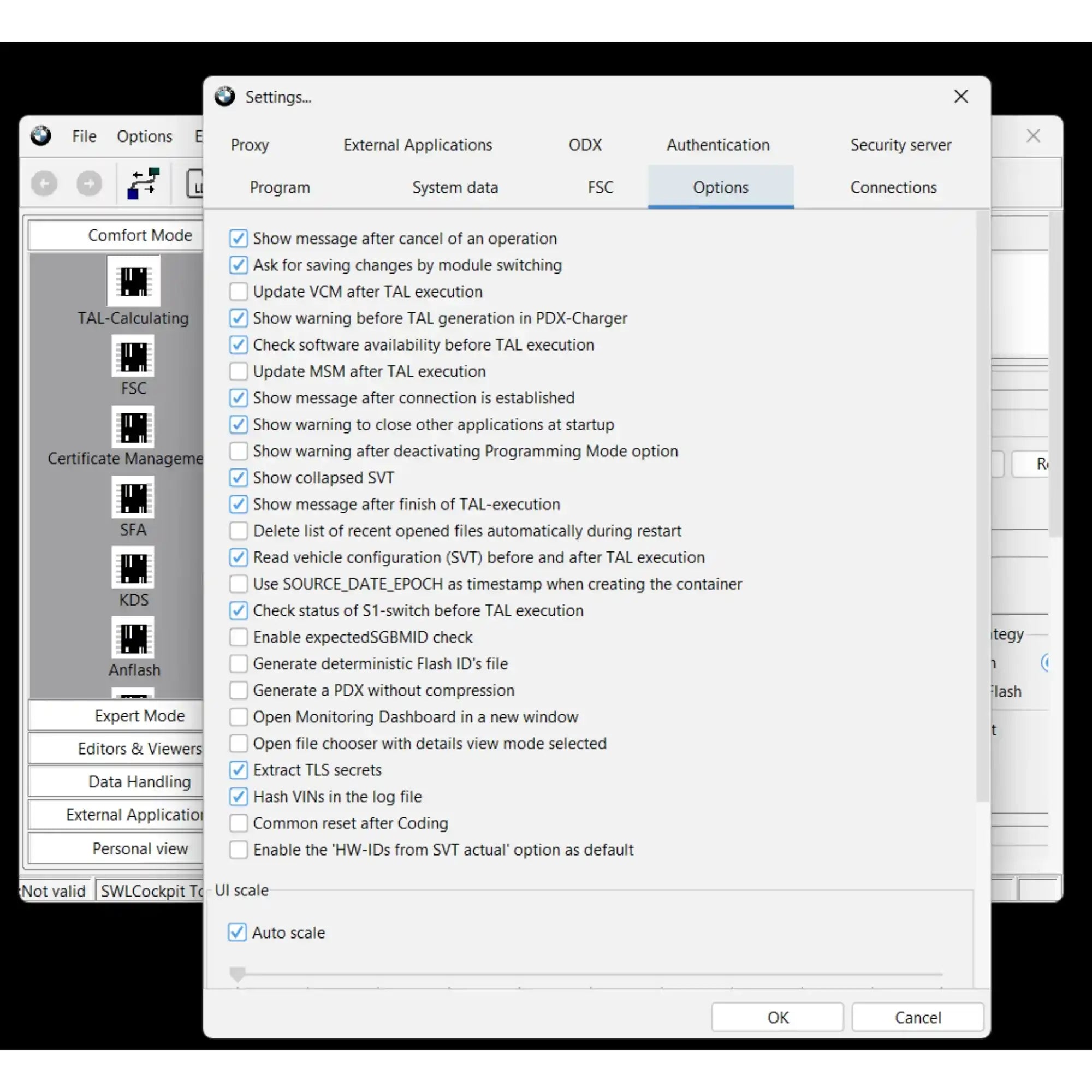
Task: Switch to the ODX tab
Action: click(x=585, y=145)
